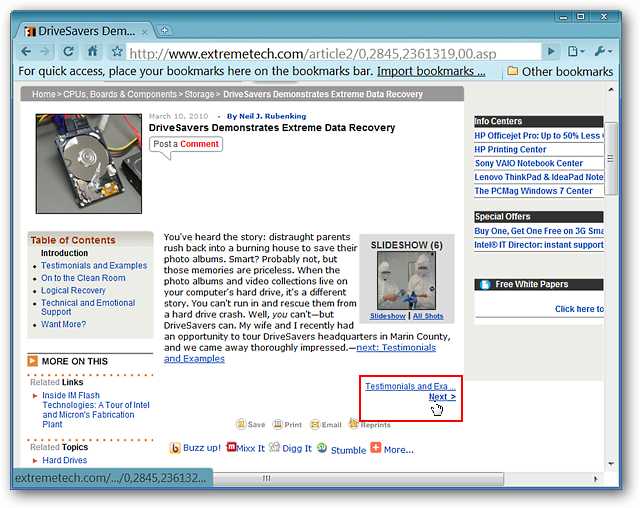Share via Mixx It icon
640x508 pixels.
[231, 447]
